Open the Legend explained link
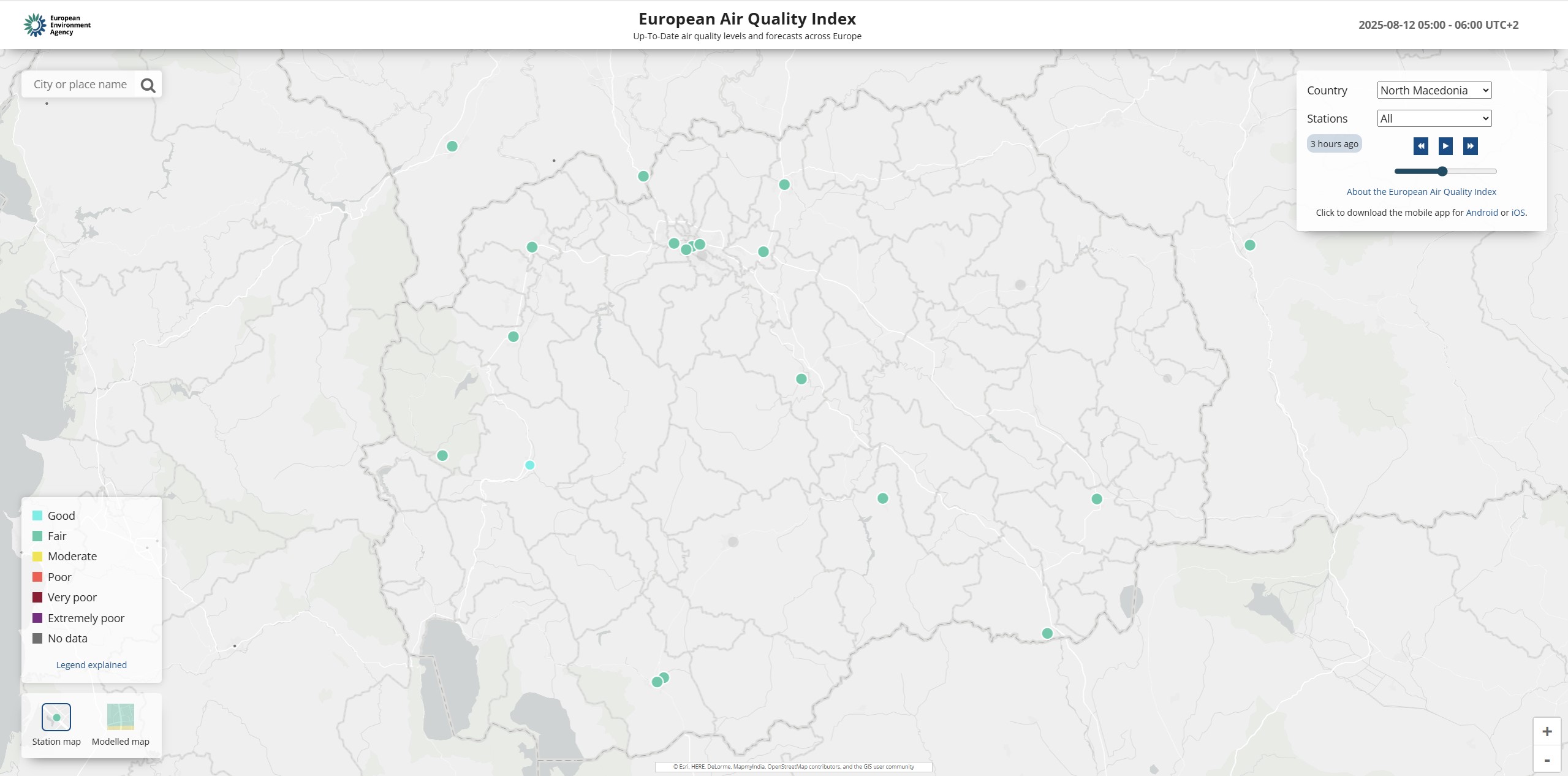Viewport: 1568px width, 776px height. (91, 665)
